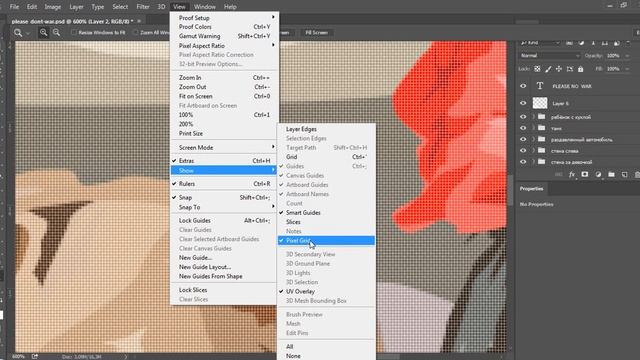This screenshot has height=360, width=640.
Task: Click create new group folder icon
Action: (x=611, y=174)
